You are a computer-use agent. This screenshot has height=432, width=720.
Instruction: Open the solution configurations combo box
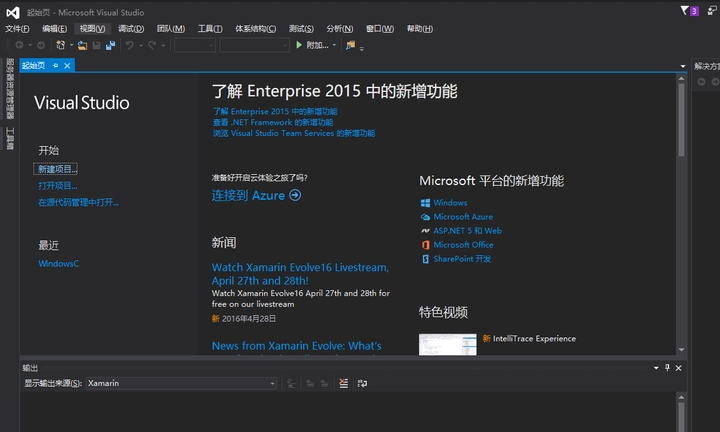tap(195, 45)
